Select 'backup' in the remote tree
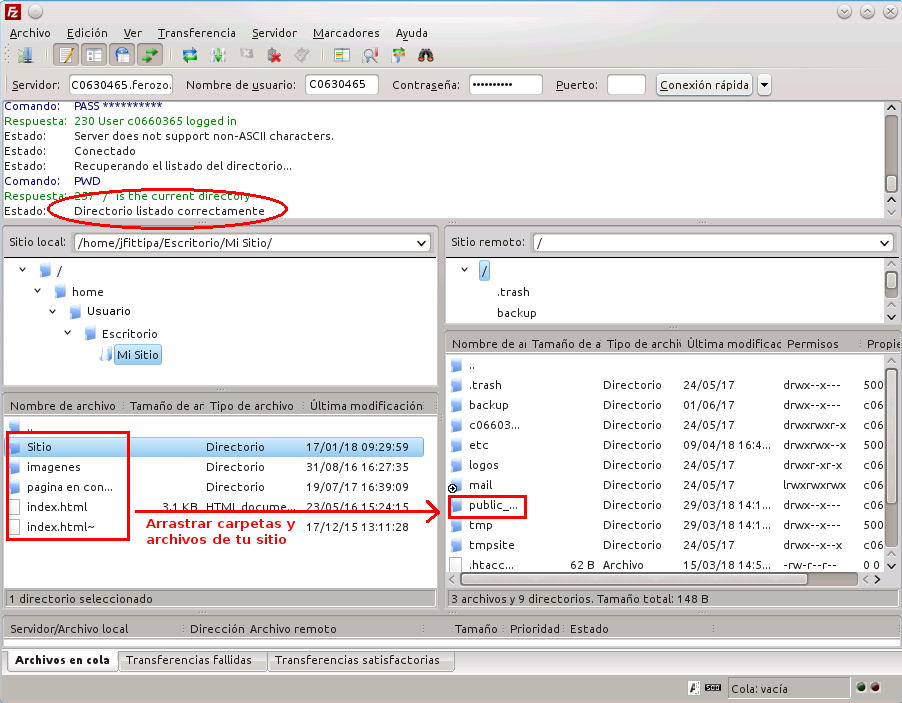Image resolution: width=902 pixels, height=703 pixels. click(517, 313)
